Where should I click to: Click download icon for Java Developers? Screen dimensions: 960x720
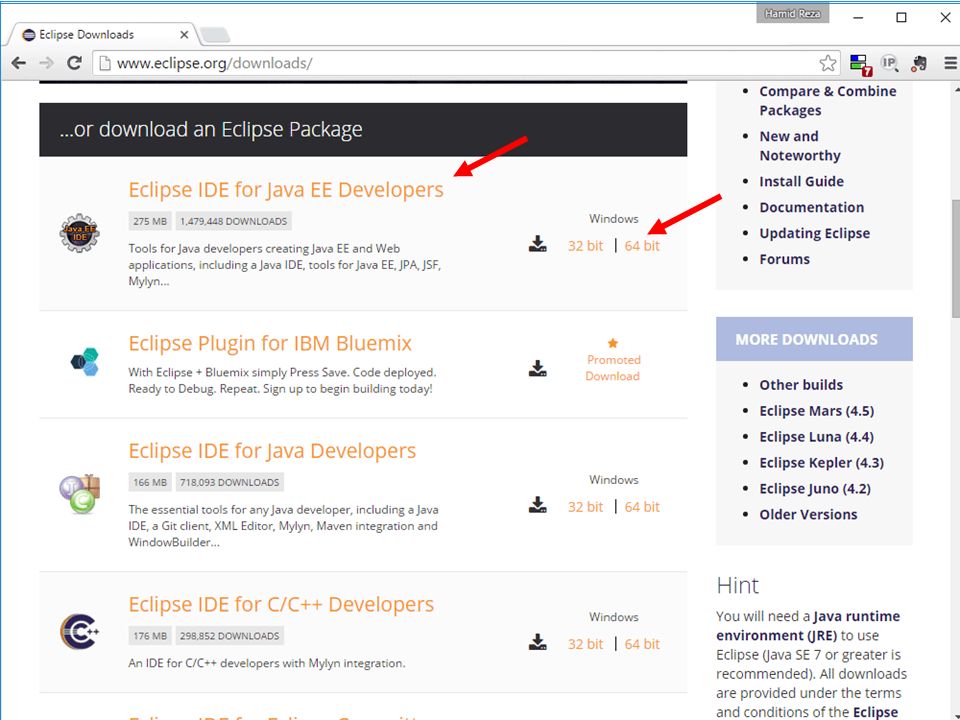[538, 505]
